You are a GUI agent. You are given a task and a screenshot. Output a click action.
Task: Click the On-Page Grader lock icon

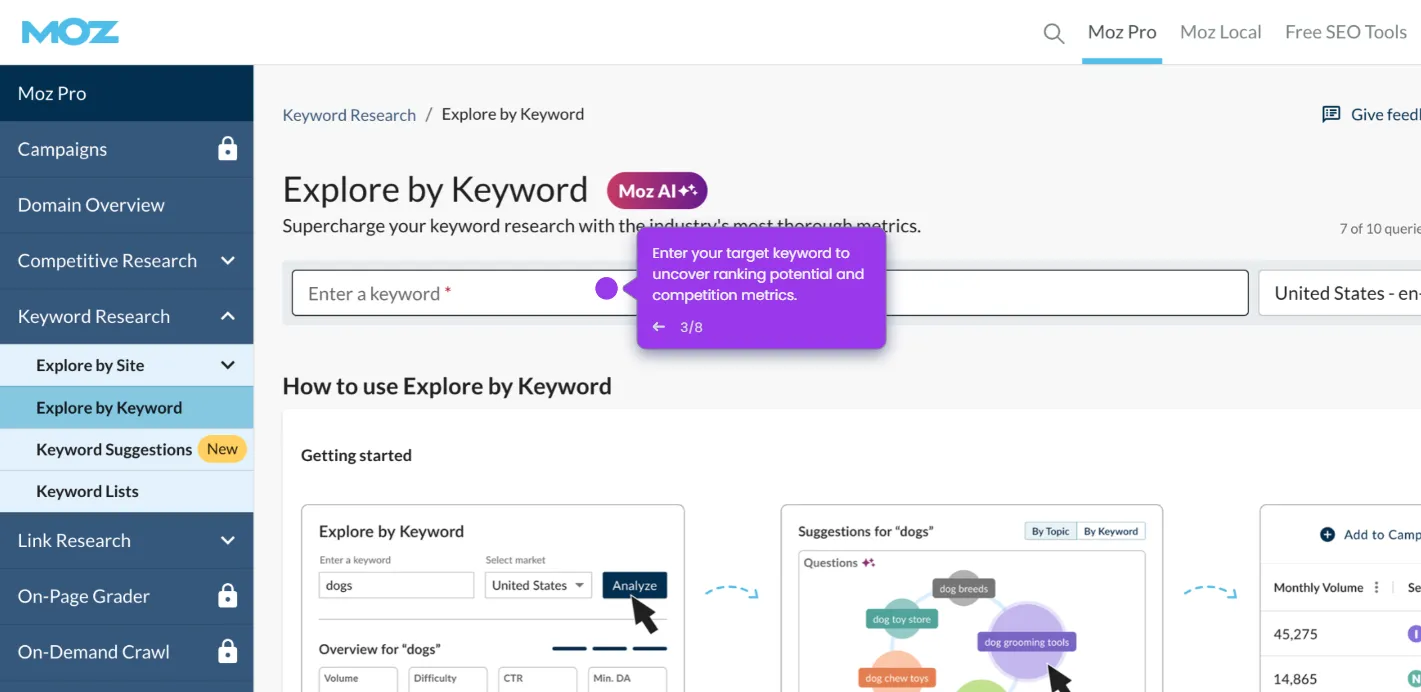tap(228, 596)
